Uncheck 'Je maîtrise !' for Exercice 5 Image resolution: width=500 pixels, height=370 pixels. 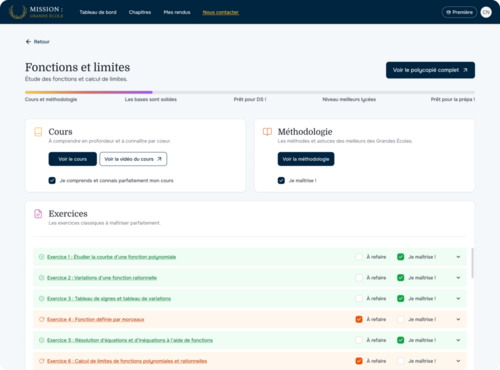click(x=401, y=340)
